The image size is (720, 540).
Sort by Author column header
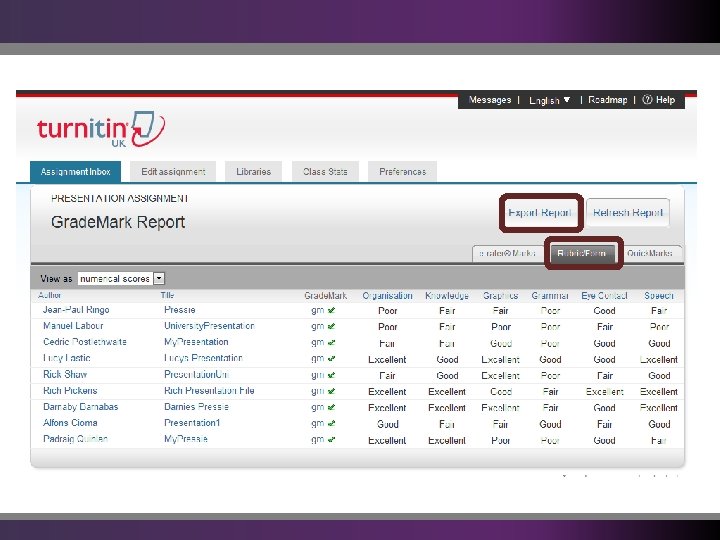point(50,295)
